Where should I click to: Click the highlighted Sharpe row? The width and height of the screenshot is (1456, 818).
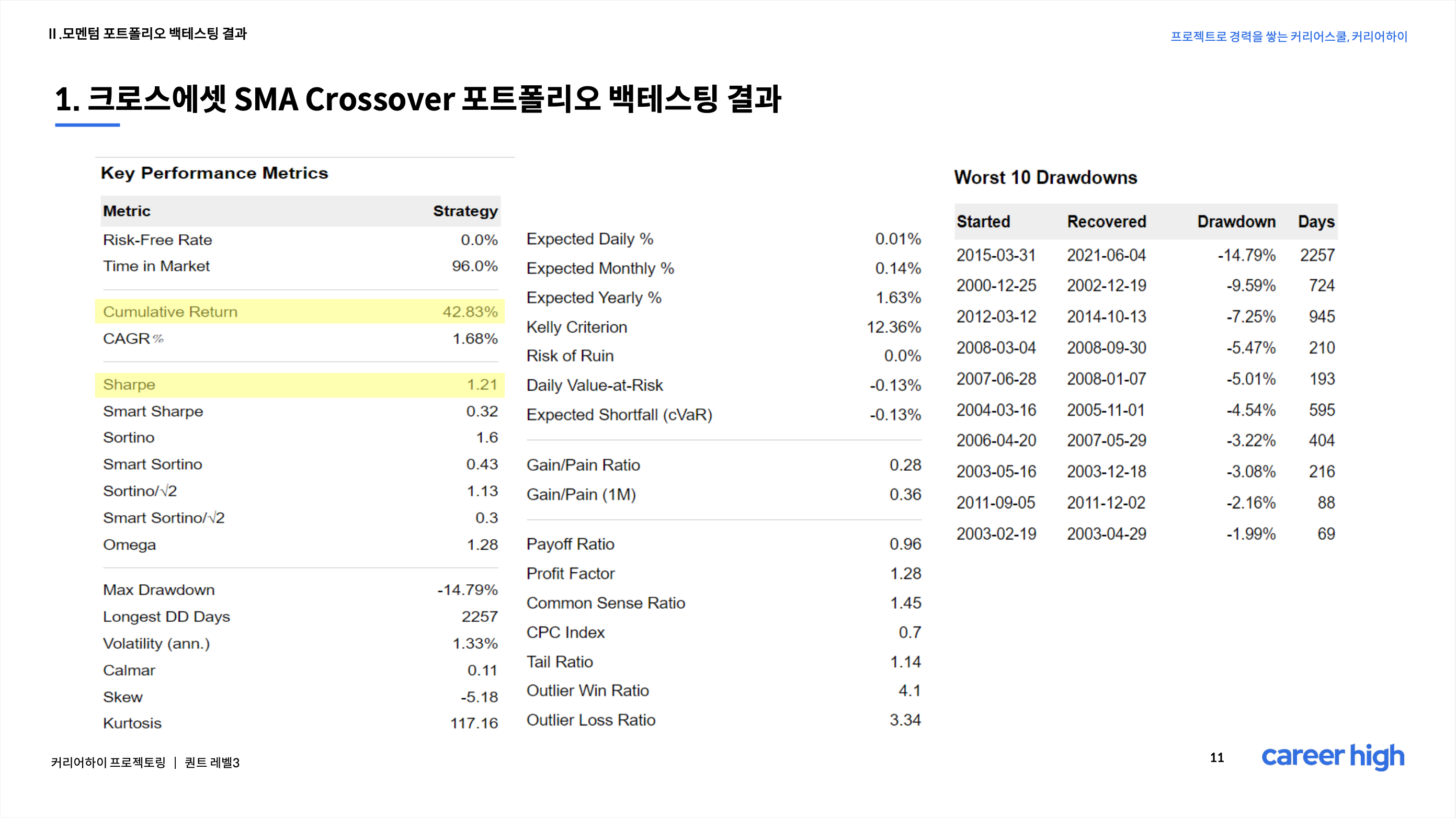point(300,384)
